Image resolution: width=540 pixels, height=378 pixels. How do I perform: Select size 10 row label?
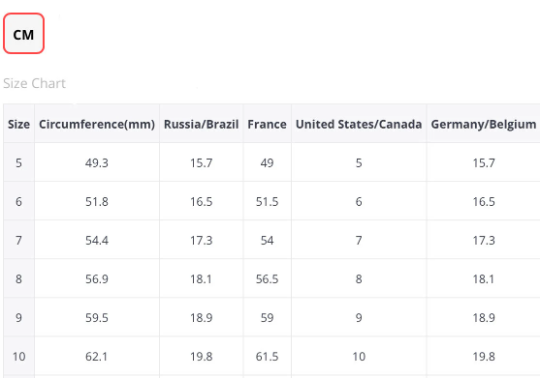(x=19, y=356)
